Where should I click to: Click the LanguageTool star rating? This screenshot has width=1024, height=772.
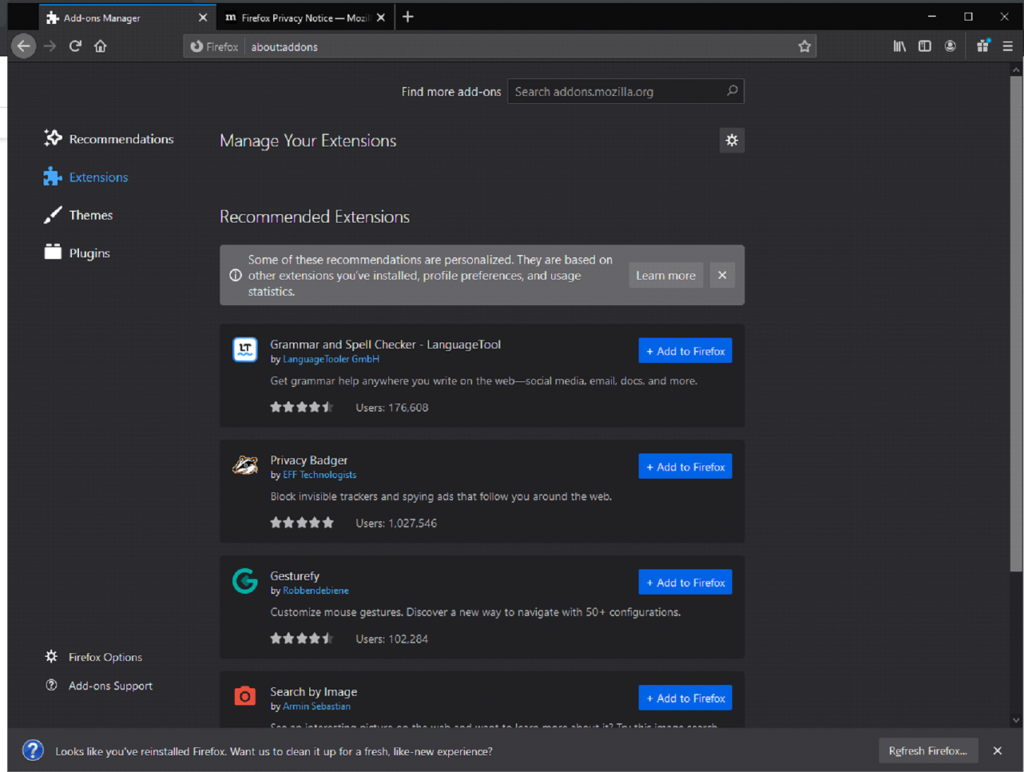[x=302, y=407]
